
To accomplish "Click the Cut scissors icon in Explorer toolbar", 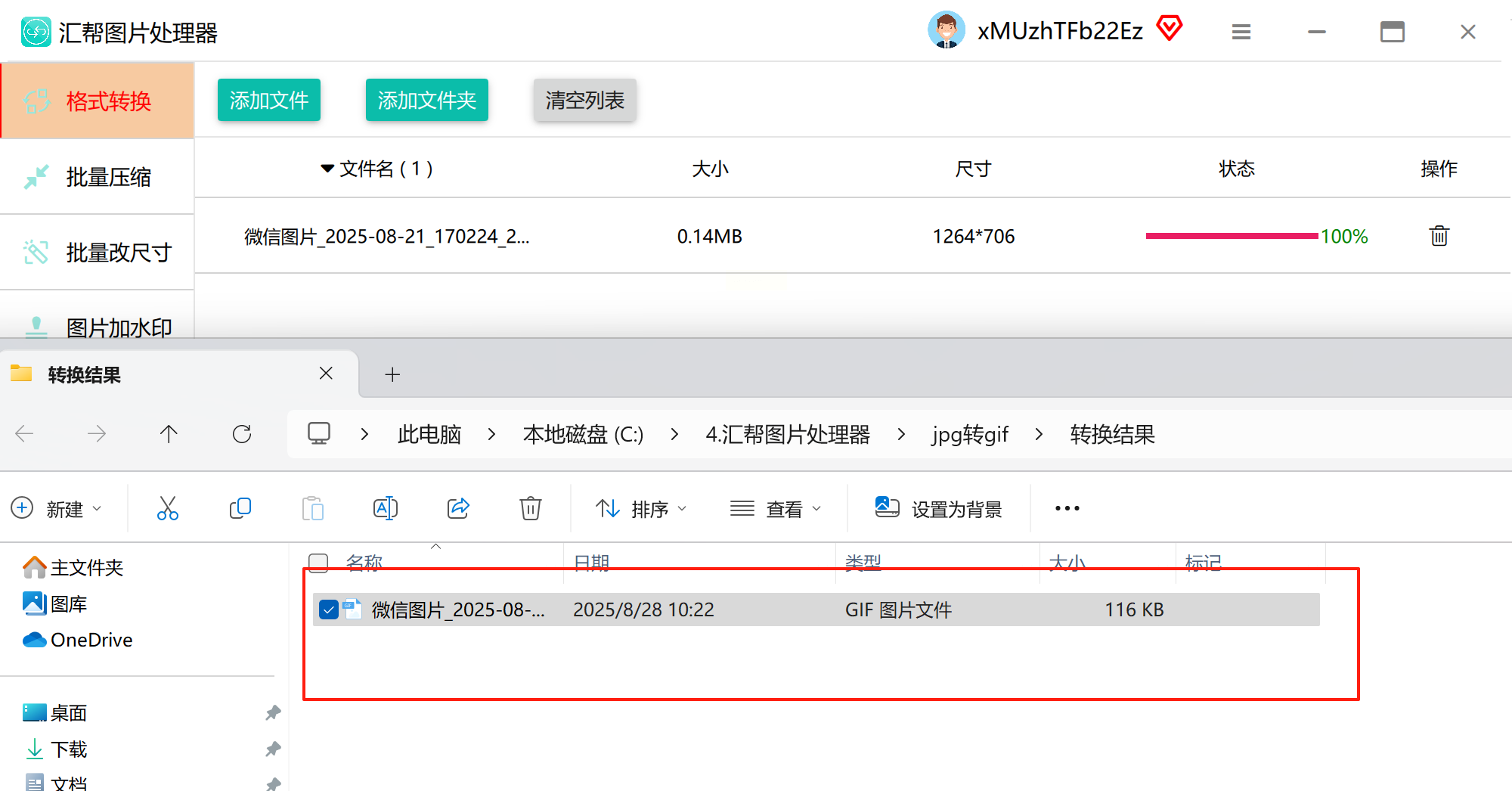I will pyautogui.click(x=168, y=508).
